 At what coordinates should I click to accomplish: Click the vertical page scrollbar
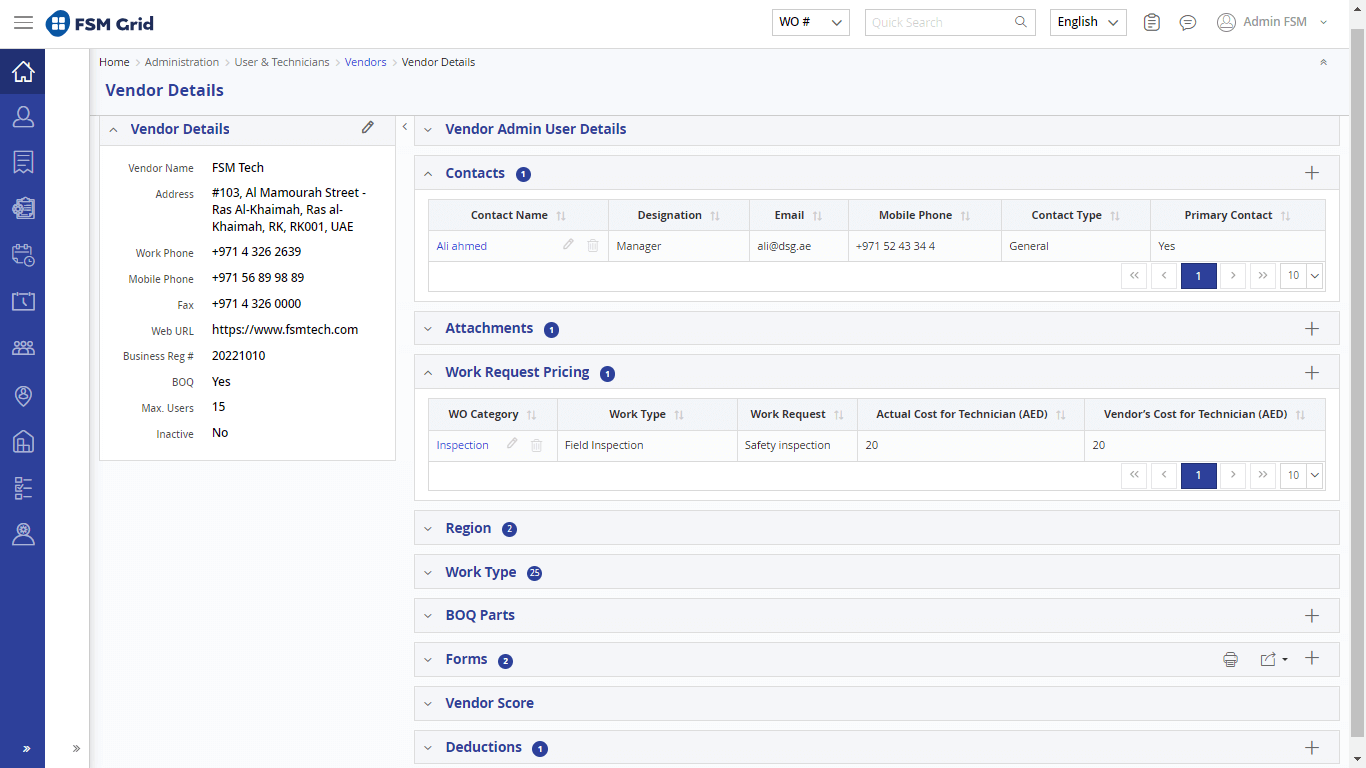point(1357,384)
